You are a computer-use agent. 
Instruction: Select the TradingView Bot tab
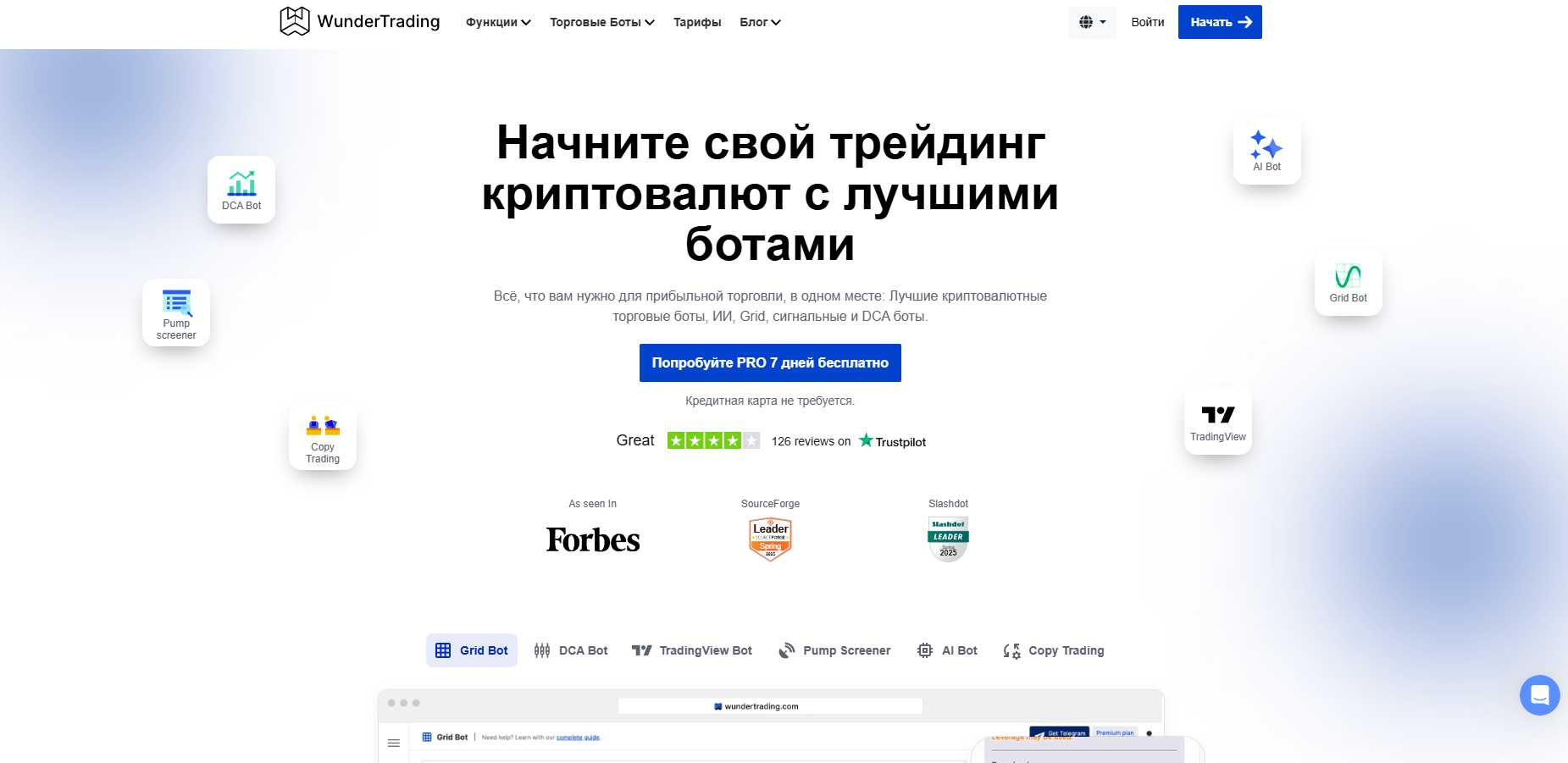692,650
